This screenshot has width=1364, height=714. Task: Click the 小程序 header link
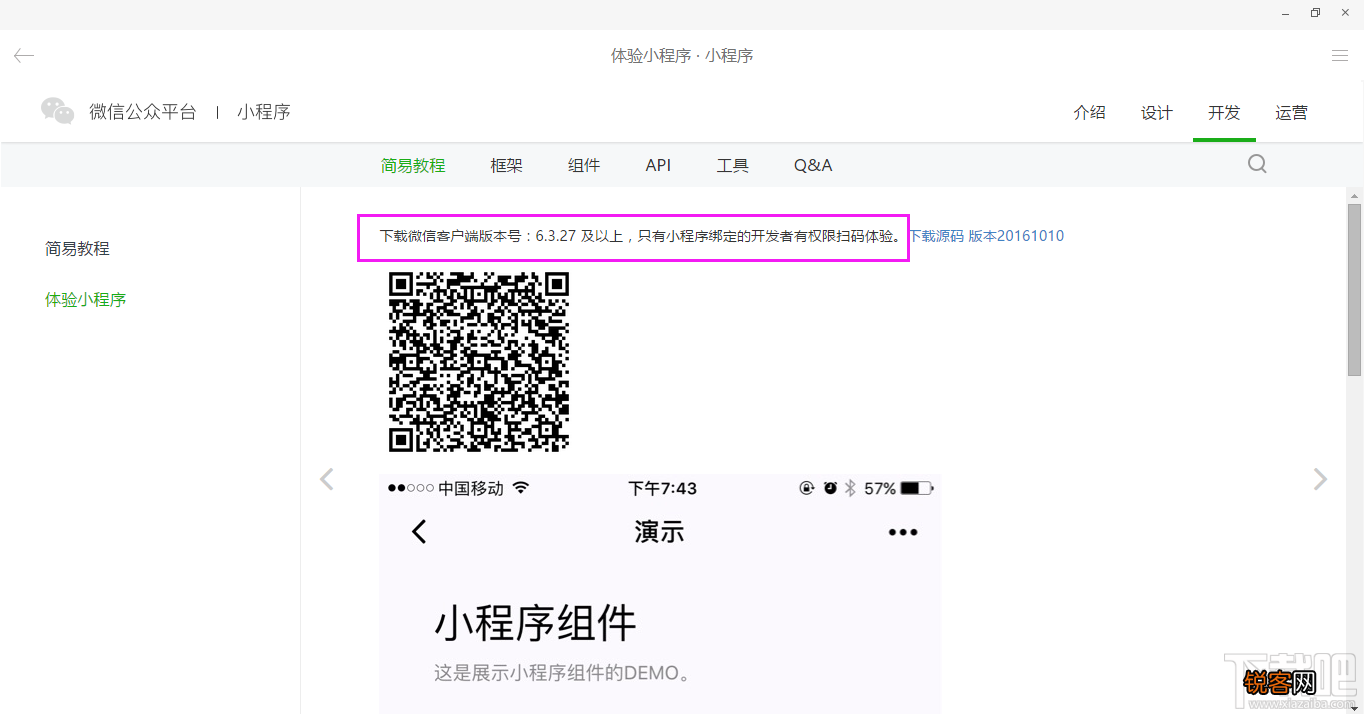pos(264,112)
